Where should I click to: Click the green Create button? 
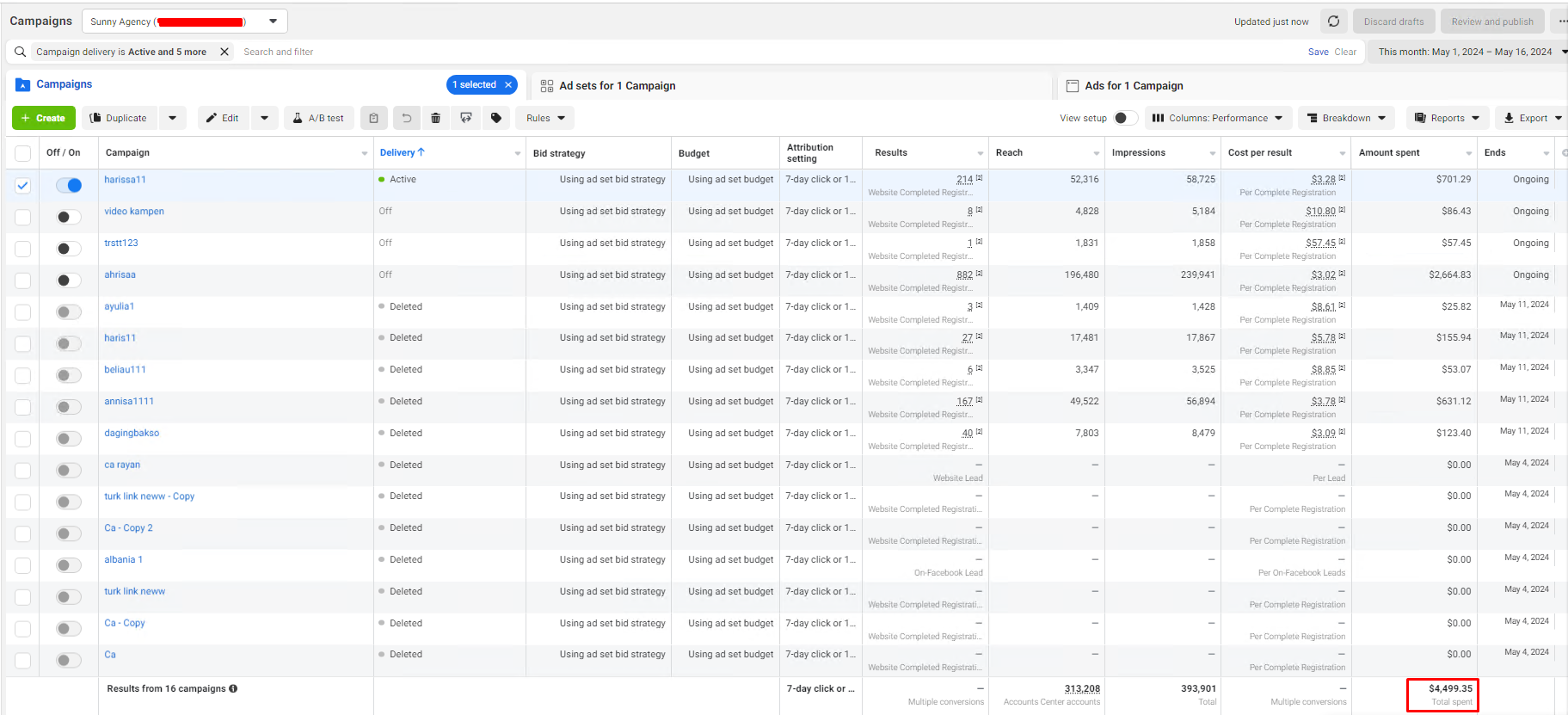coord(44,118)
